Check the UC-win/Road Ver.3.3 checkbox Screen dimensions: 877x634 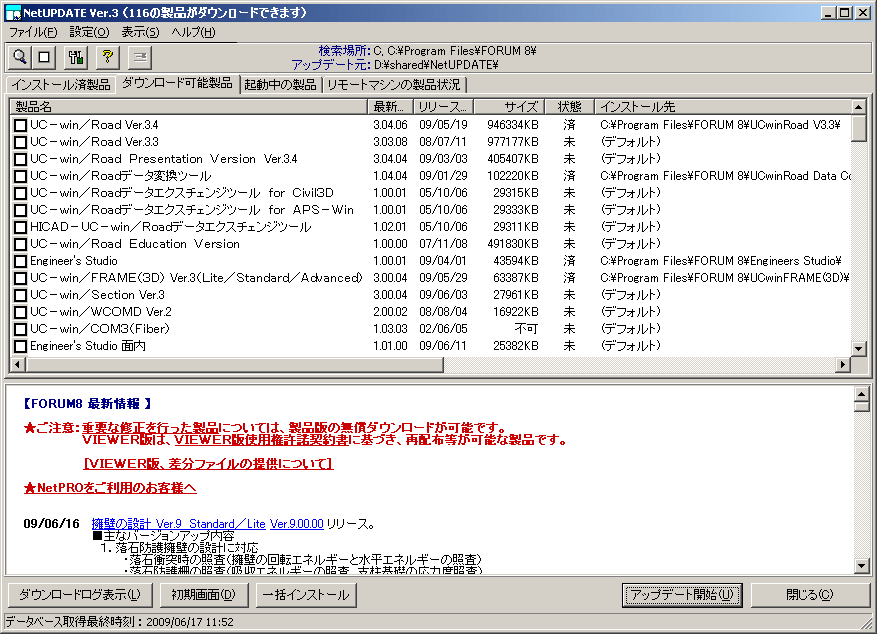pyautogui.click(x=21, y=142)
